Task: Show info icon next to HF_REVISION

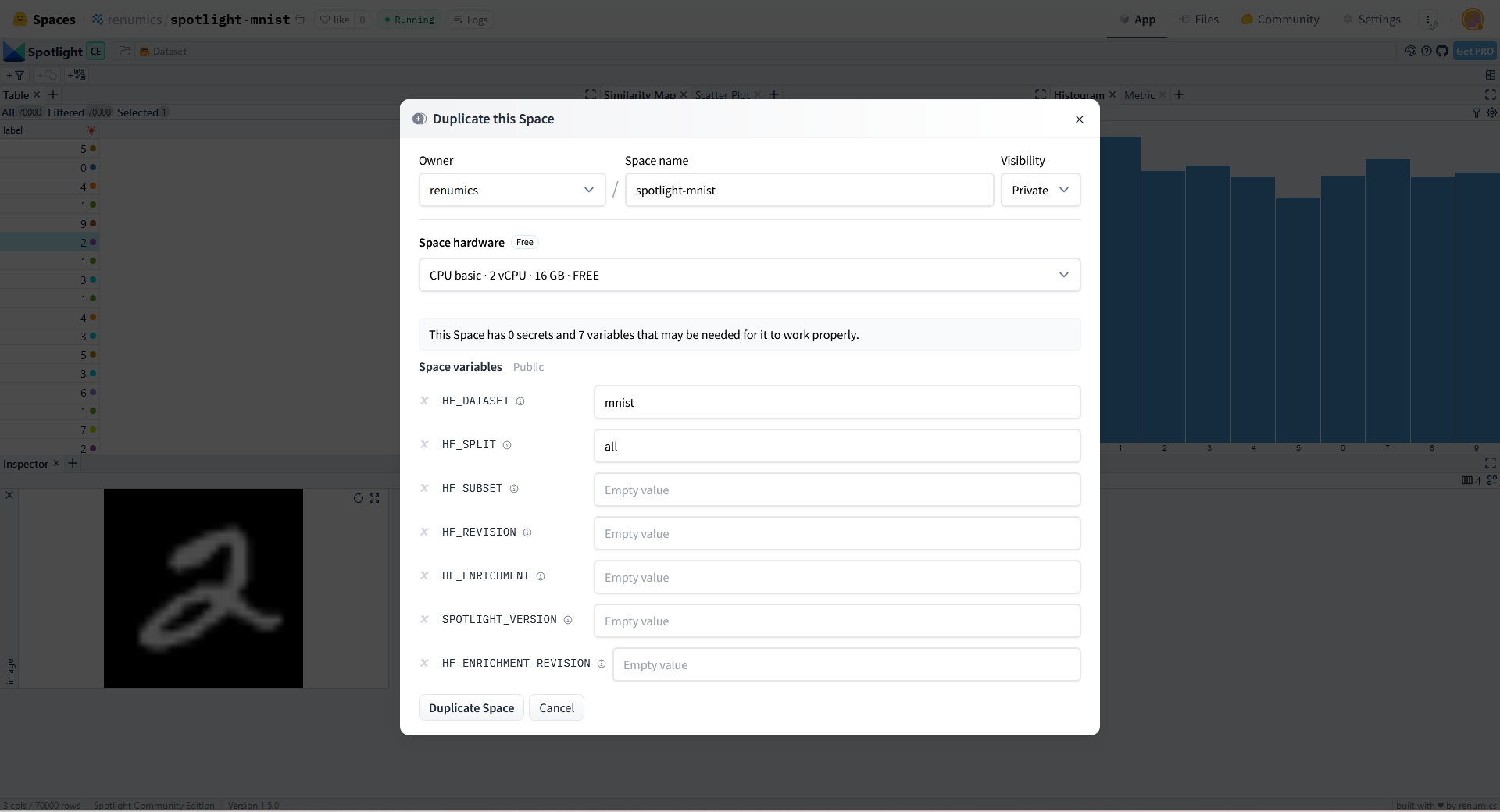Action: [527, 532]
